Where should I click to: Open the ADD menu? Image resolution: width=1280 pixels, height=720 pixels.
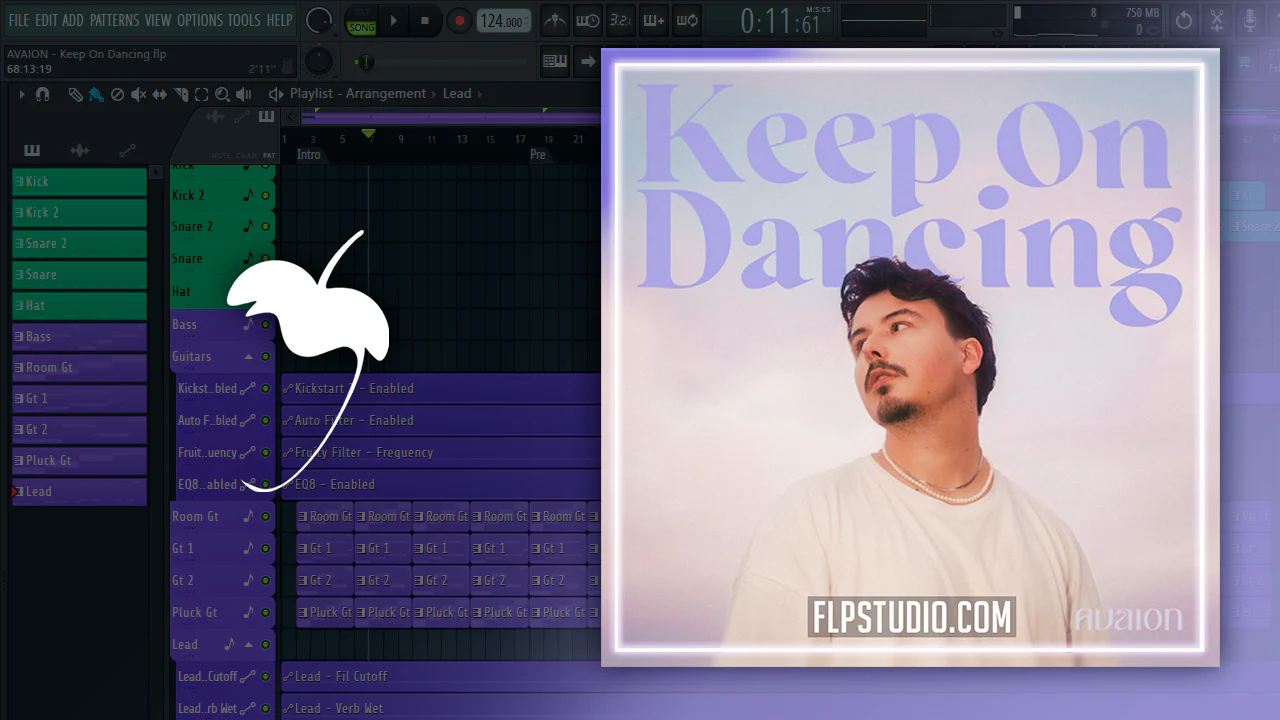point(73,20)
